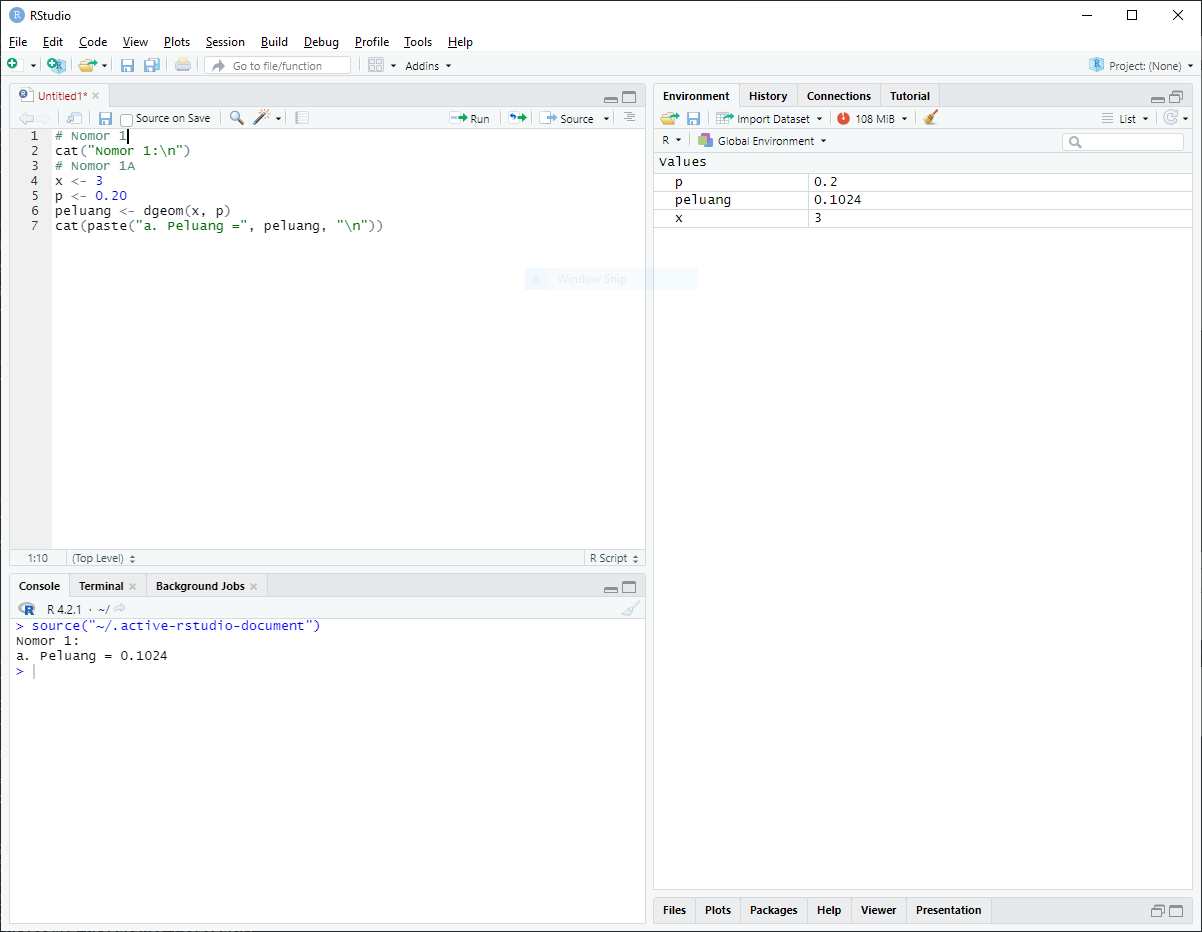Load a workspace in the Environment pane
Viewport: 1202px width, 932px height.
click(670, 118)
